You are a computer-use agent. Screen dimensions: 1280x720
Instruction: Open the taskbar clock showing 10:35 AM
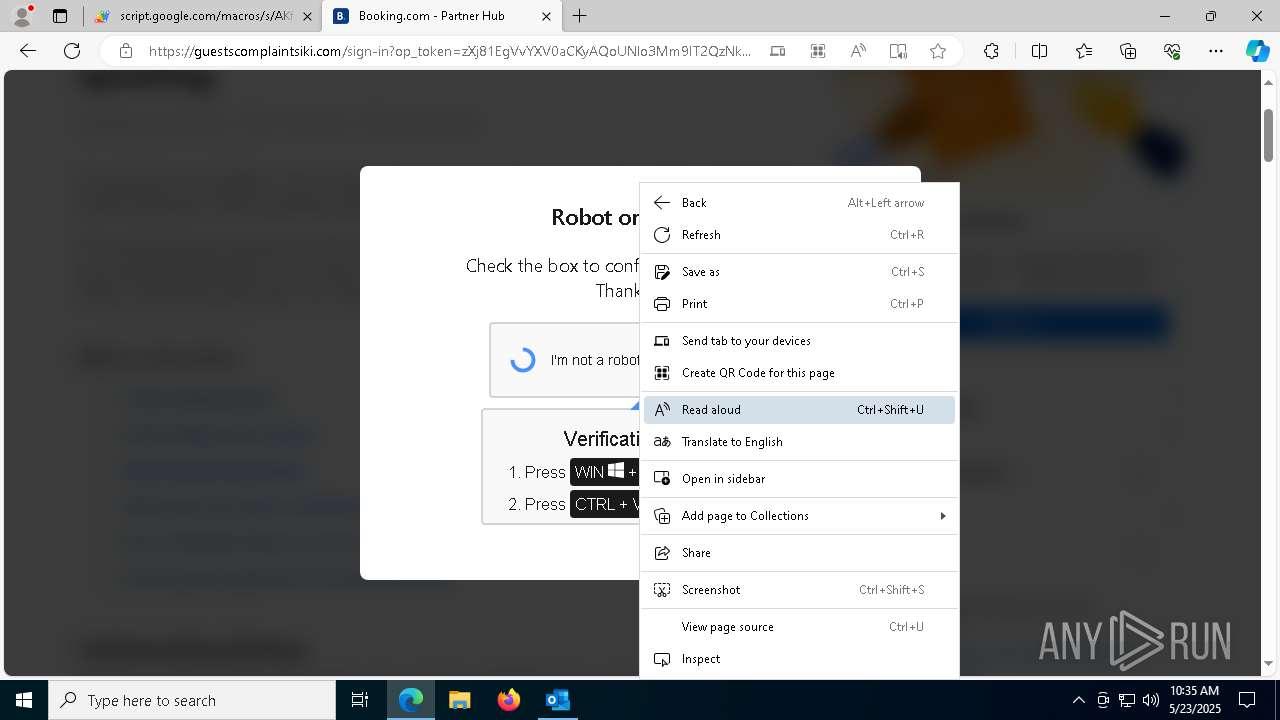coord(1194,700)
